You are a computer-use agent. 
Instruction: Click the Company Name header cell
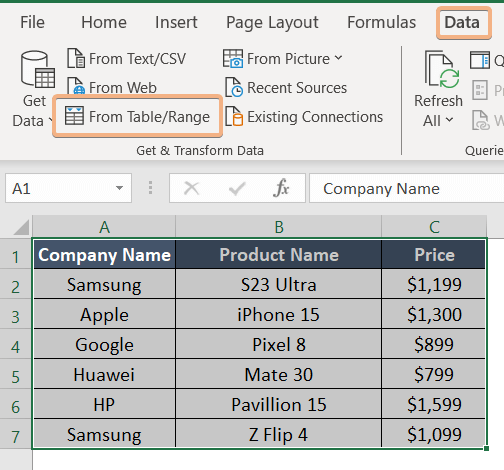point(104,255)
